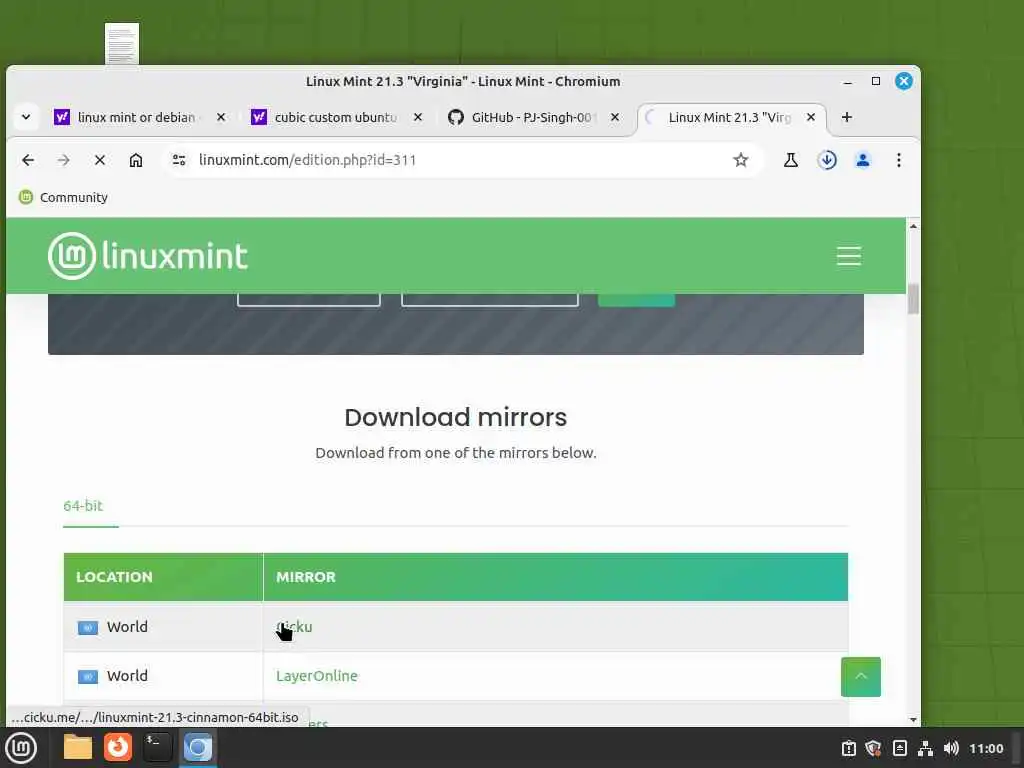Switch to GitHub PJ-Singh tab
Screen dimensions: 1024x768
coord(532,118)
